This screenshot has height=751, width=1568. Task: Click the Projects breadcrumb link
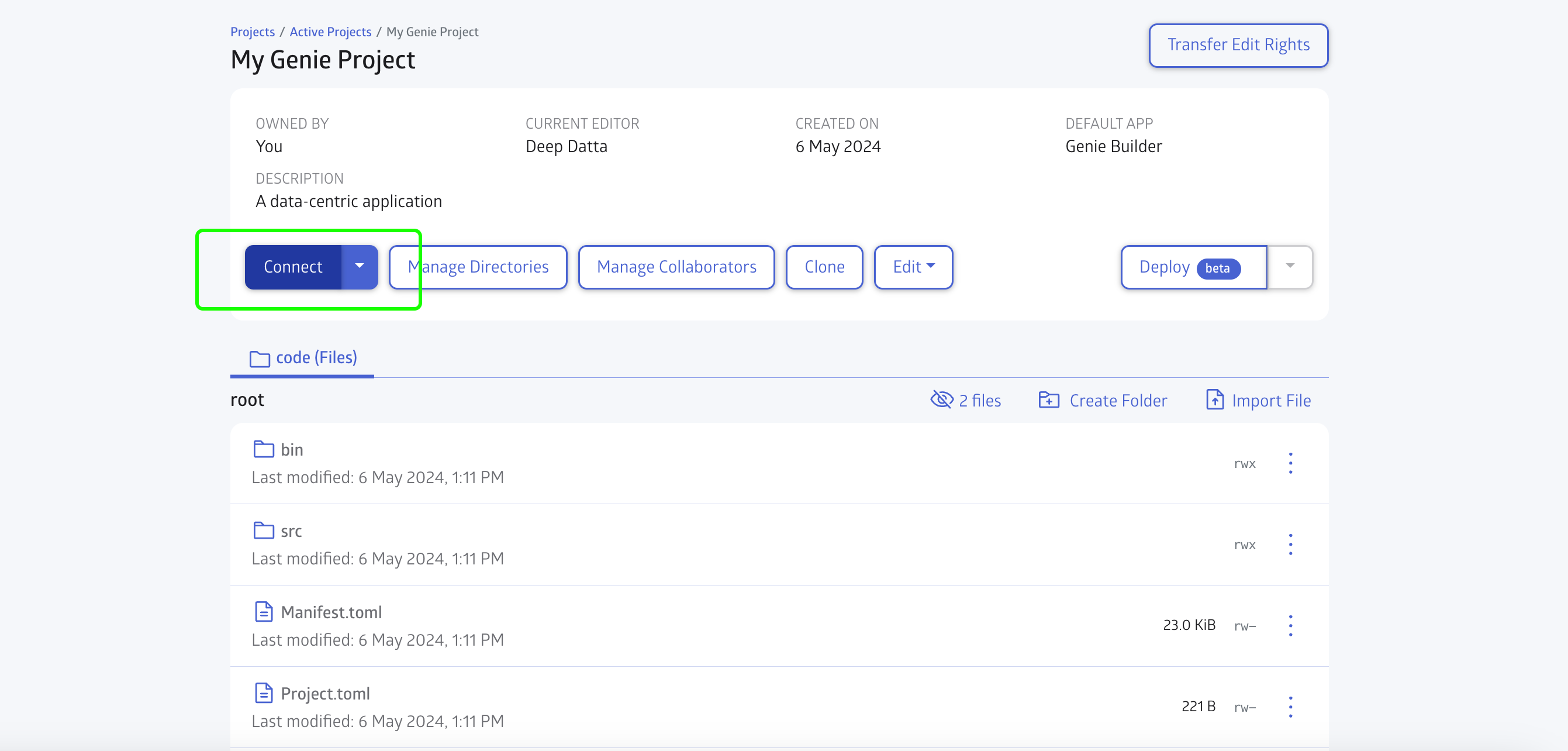pyautogui.click(x=252, y=31)
